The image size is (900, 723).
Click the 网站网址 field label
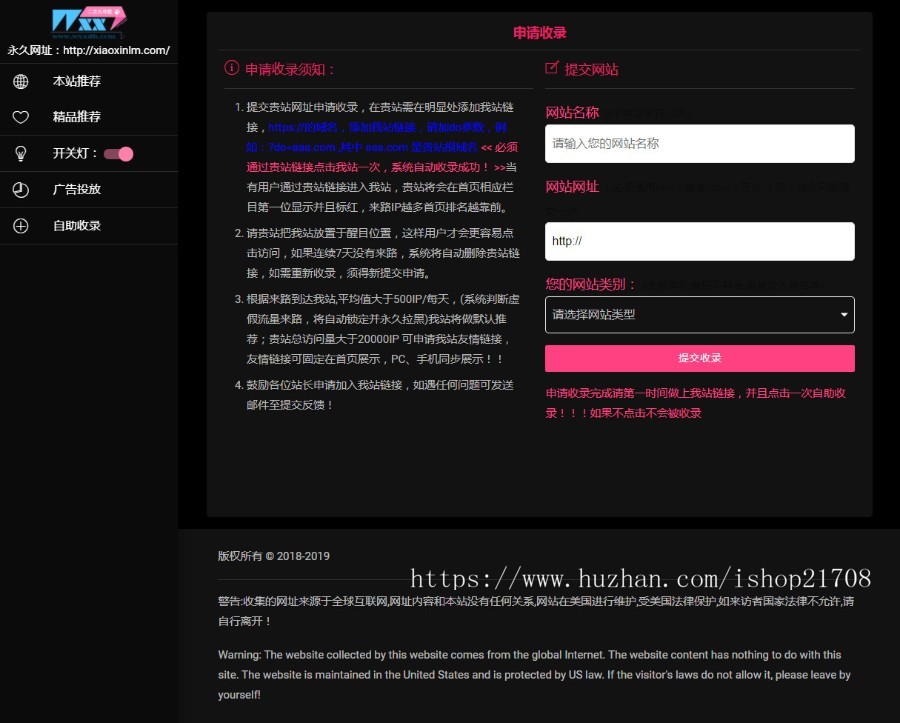(x=572, y=186)
